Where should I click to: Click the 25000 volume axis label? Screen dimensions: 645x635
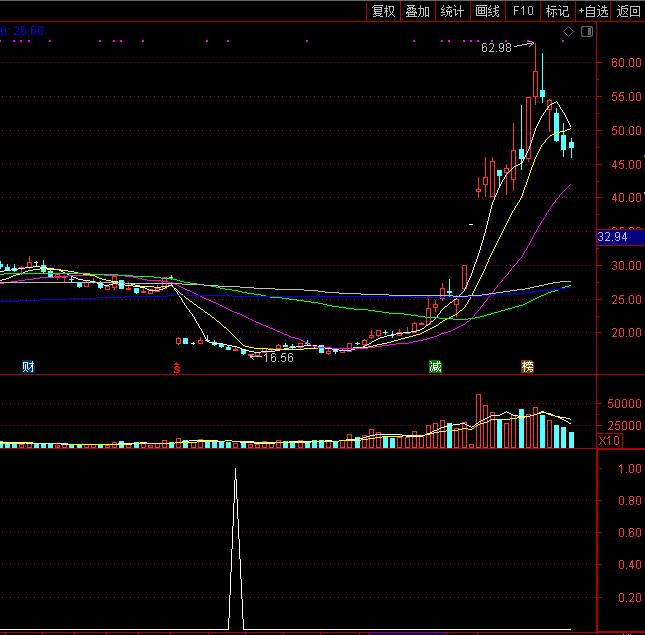point(624,425)
